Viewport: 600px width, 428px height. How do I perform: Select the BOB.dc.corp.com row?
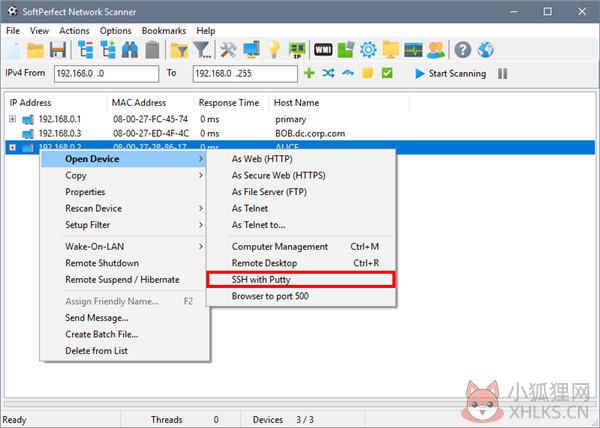[300, 133]
